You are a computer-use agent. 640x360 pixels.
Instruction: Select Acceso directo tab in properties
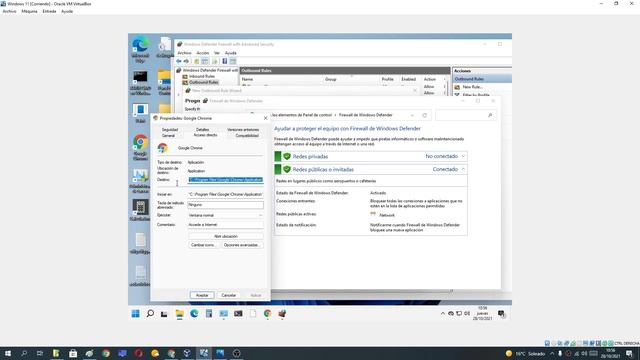(205, 135)
